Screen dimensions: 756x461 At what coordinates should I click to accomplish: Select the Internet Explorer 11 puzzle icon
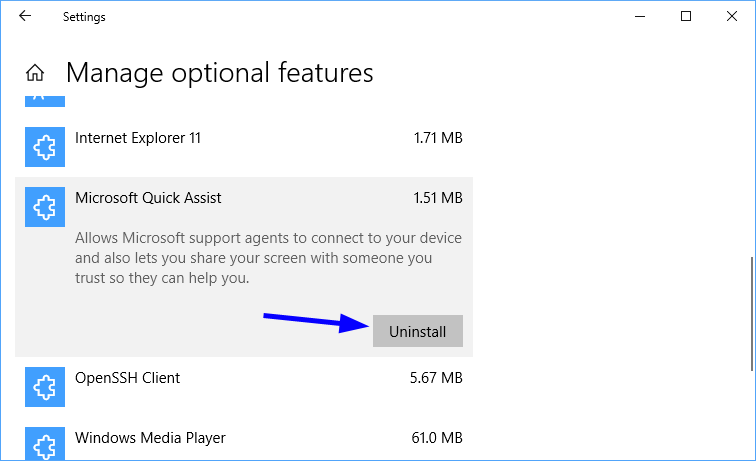(45, 147)
